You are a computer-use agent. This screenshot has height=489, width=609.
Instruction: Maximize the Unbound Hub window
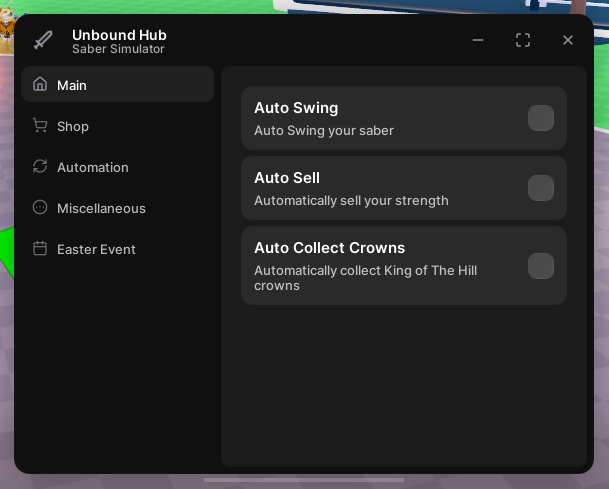coord(523,40)
